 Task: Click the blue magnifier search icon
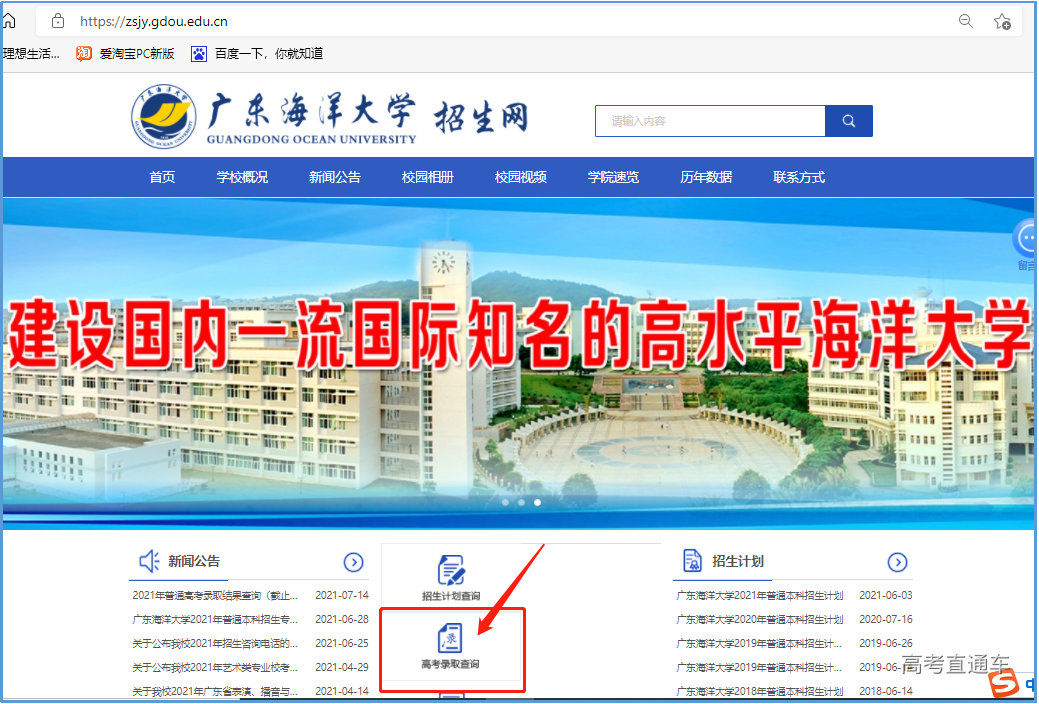[x=848, y=120]
